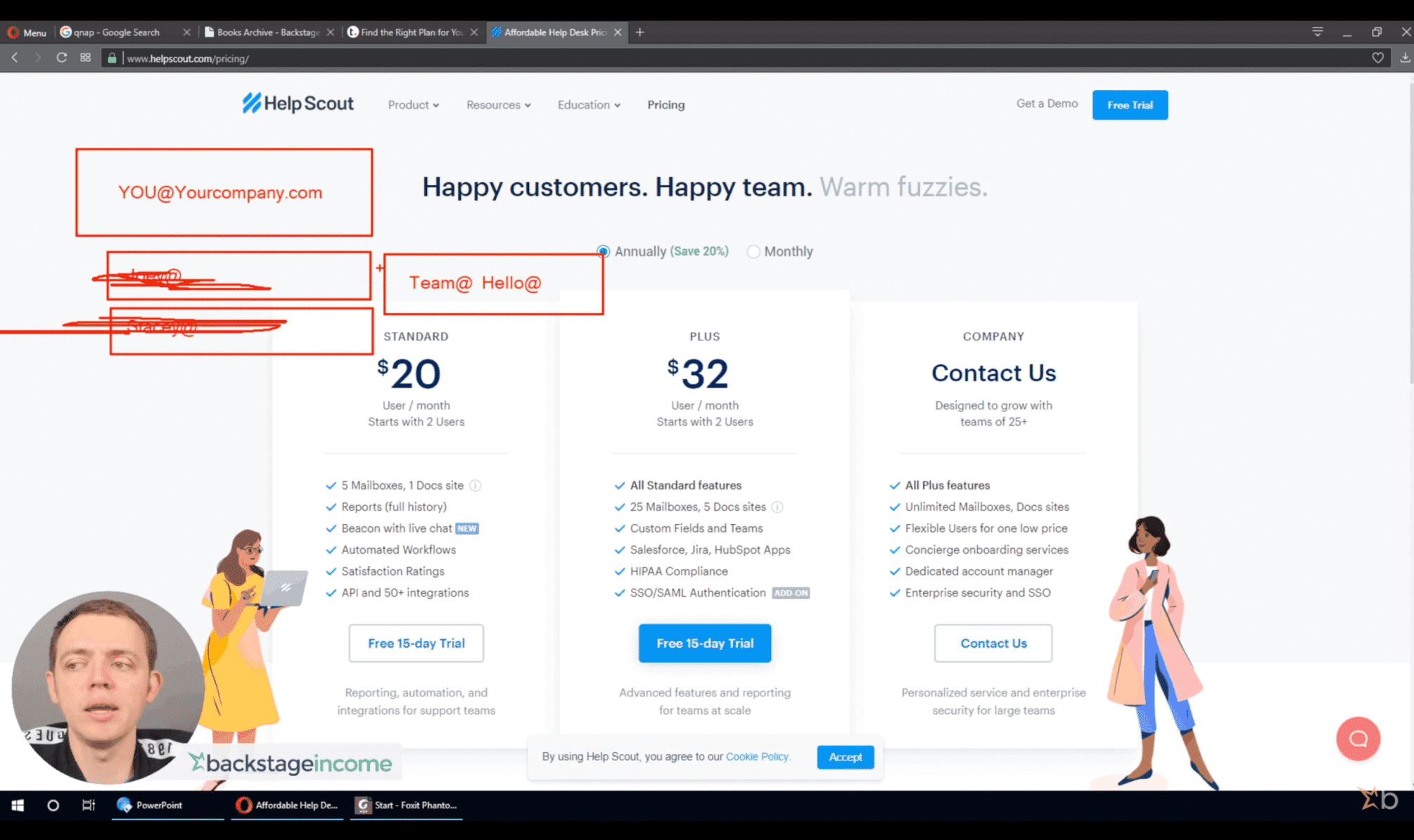Viewport: 1414px width, 840px height.
Task: Switch to Opera window in taskbar
Action: pos(287,806)
